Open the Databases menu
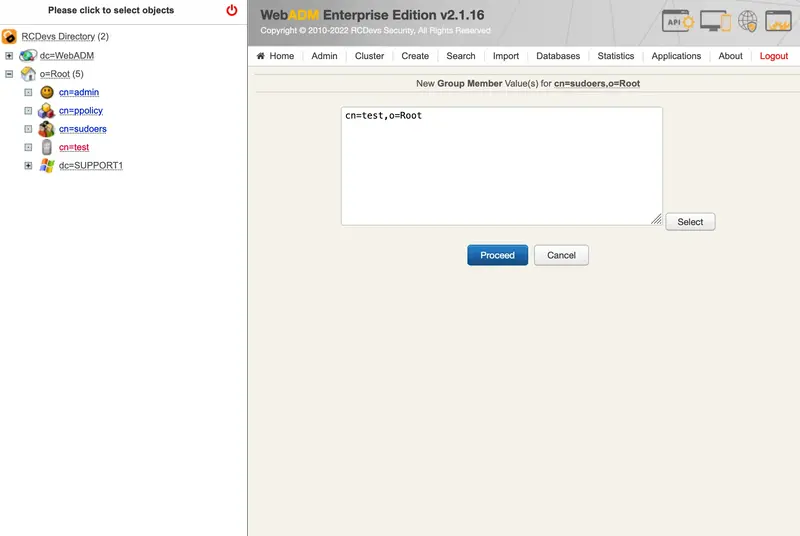 [558, 56]
